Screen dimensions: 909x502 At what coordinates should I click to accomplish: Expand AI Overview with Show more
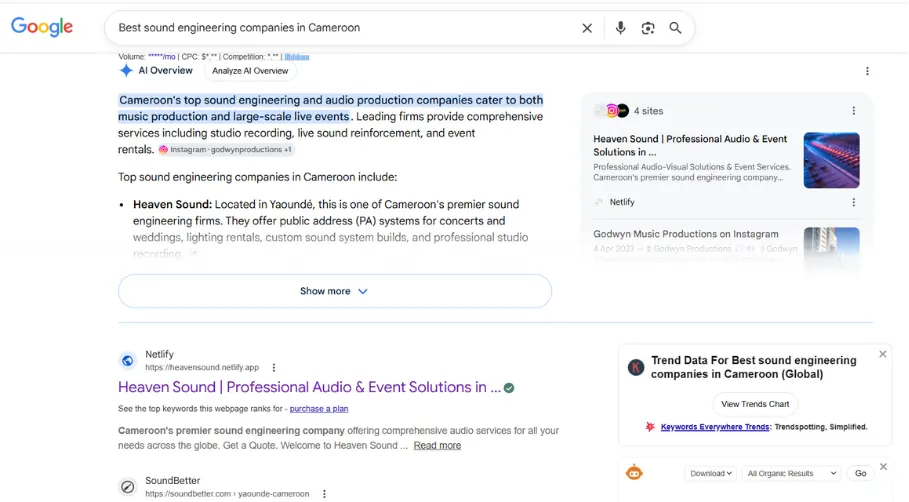pyautogui.click(x=334, y=291)
